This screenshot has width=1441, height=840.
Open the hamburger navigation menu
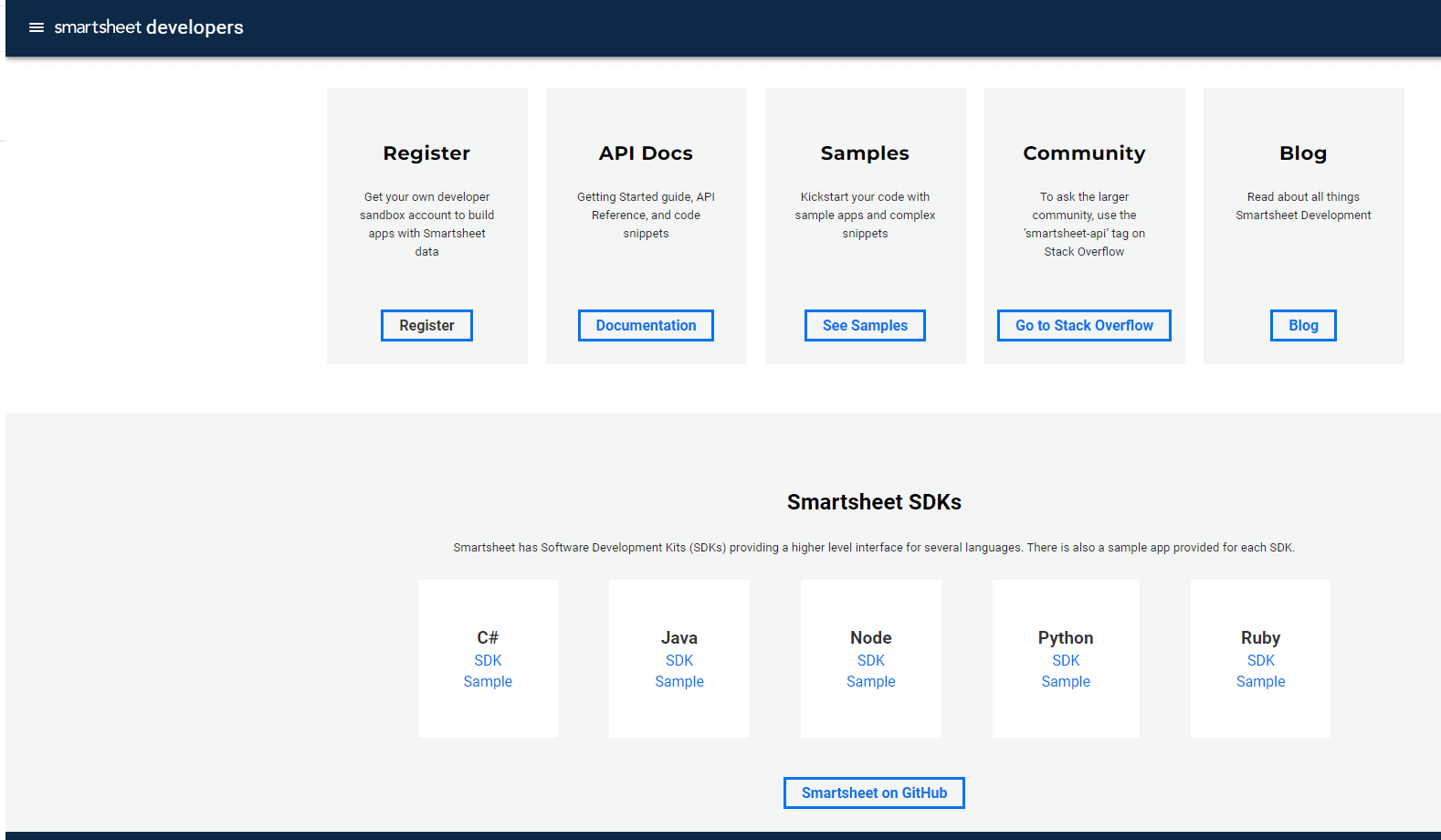click(x=37, y=27)
